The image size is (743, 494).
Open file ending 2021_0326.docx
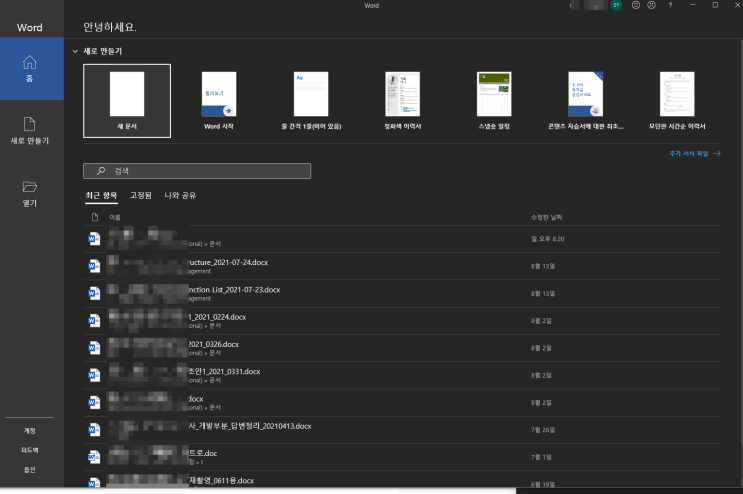[402, 348]
